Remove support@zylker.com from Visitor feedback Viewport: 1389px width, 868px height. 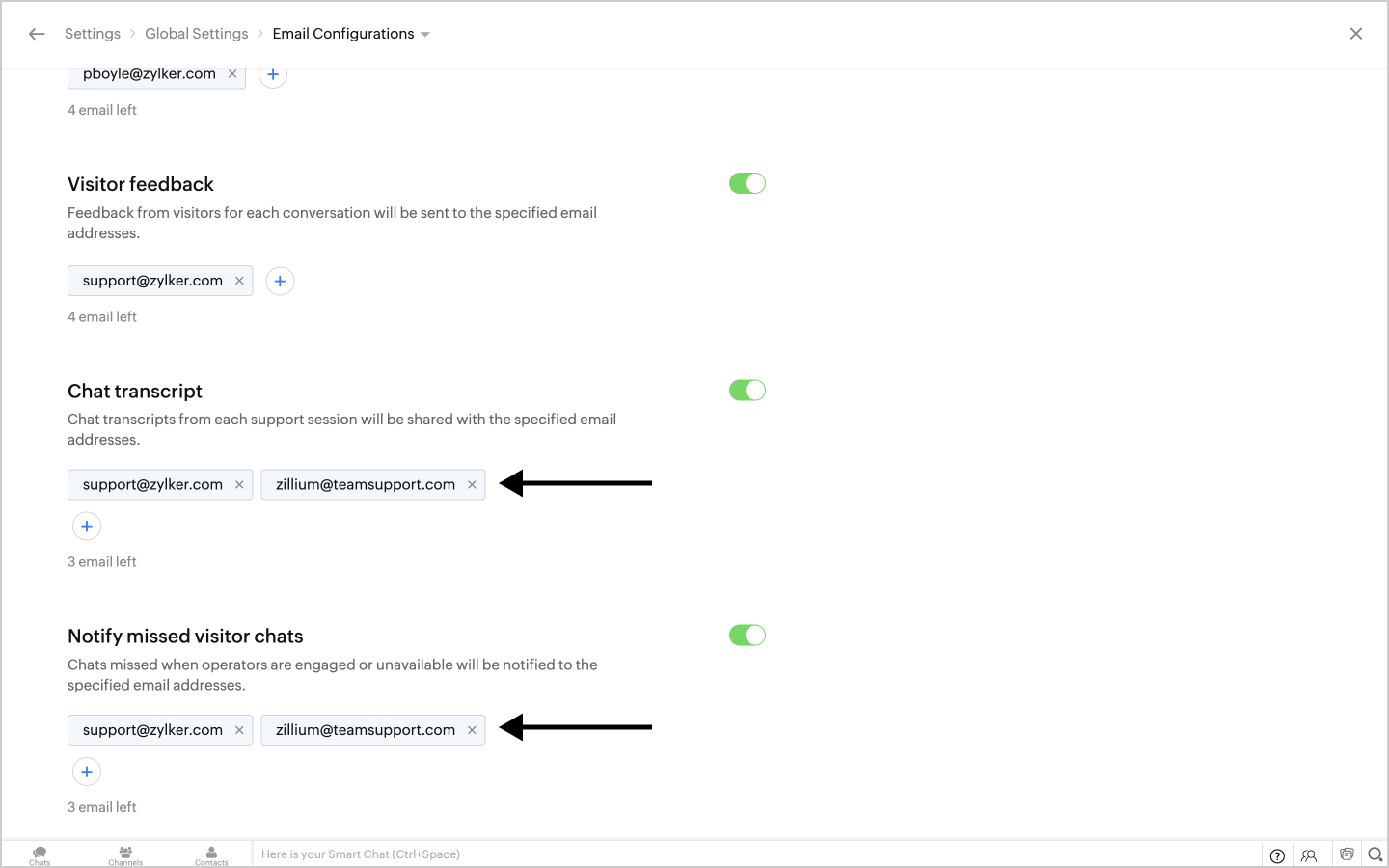[x=239, y=281]
